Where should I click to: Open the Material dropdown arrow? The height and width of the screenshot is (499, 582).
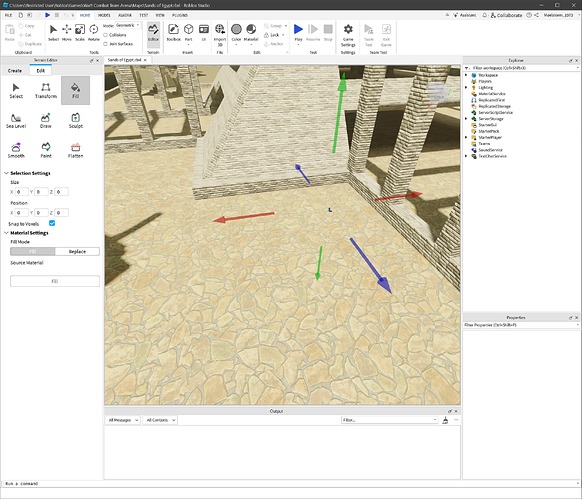tap(251, 45)
